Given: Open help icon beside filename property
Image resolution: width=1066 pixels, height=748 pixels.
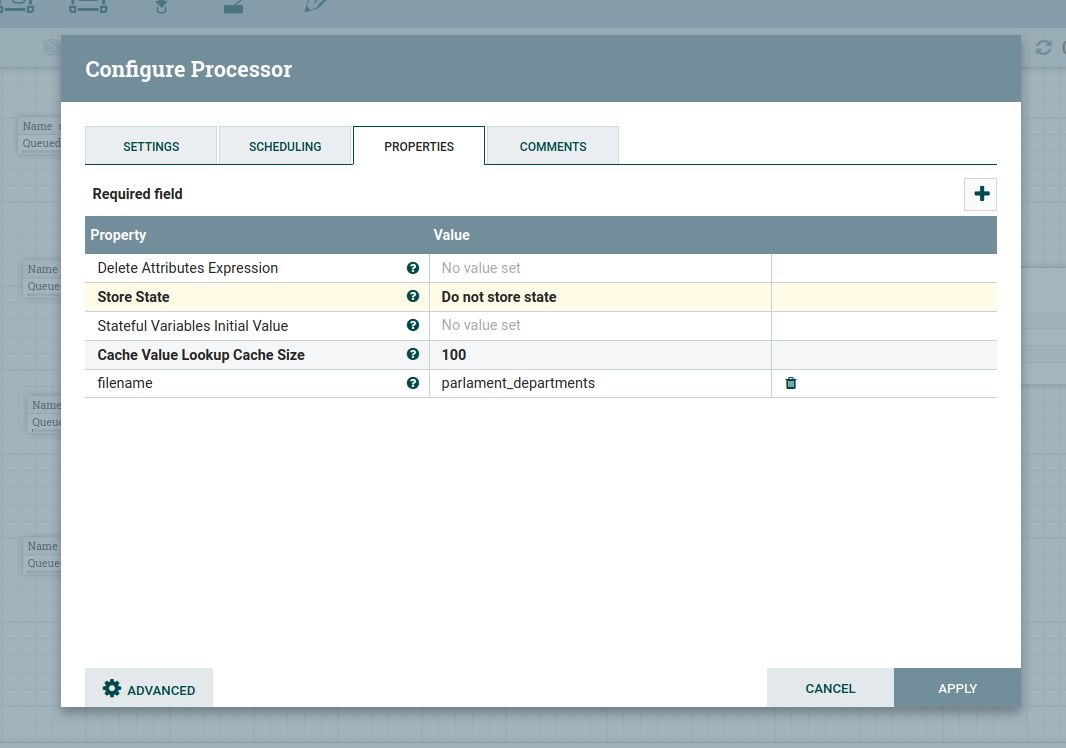Looking at the screenshot, I should point(412,383).
